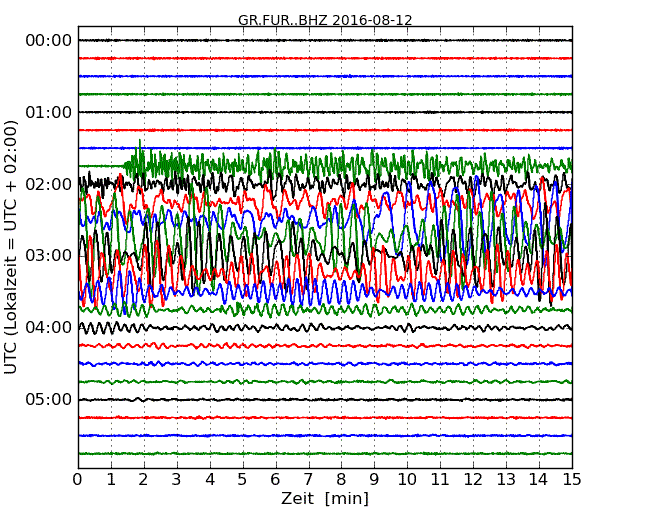Viewport: 650px width, 520px height.
Task: Click x-axis tick label 2
Action: click(143, 479)
